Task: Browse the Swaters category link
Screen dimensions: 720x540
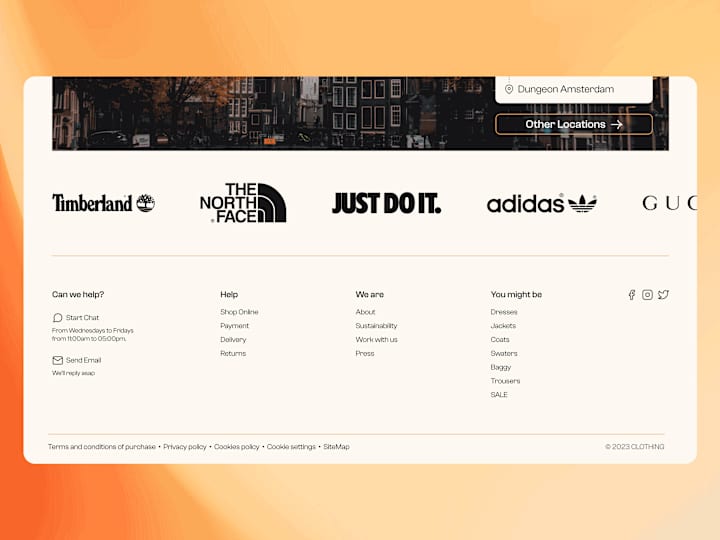Action: tap(504, 353)
